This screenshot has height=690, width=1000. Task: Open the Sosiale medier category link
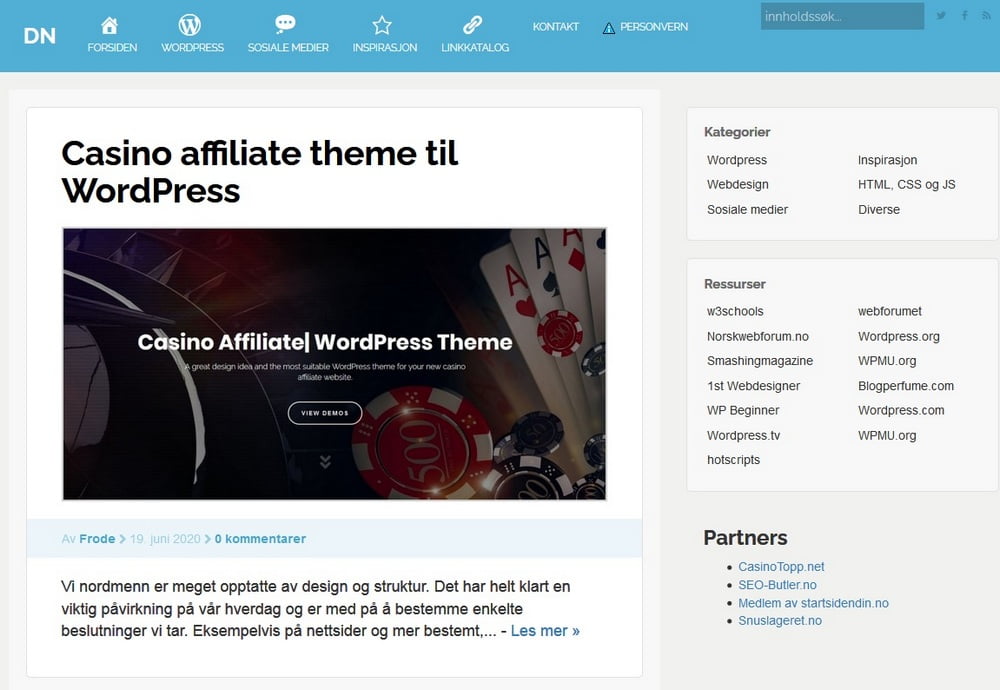(x=747, y=210)
